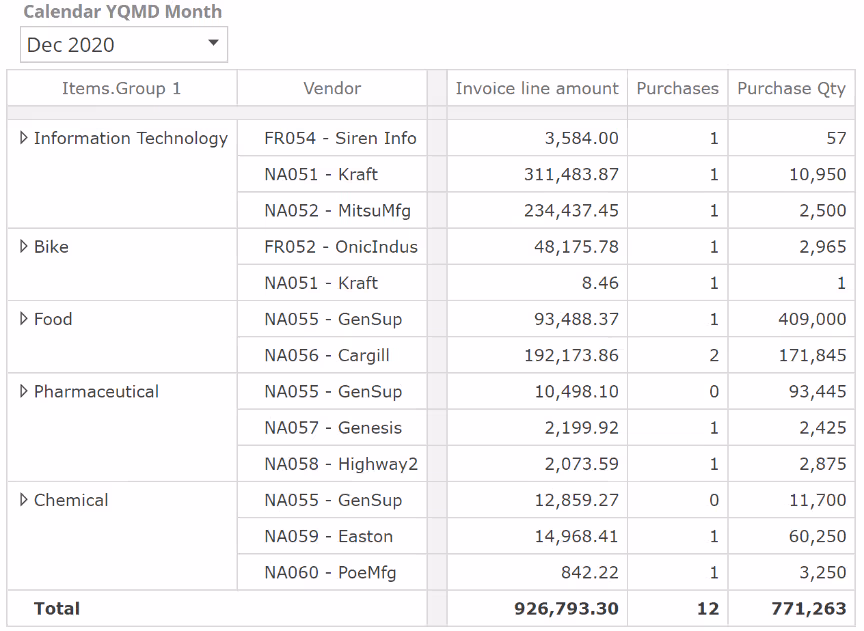Click total invoice amount 926,793.30
Viewport: 864px width, 631px height.
tap(566, 608)
